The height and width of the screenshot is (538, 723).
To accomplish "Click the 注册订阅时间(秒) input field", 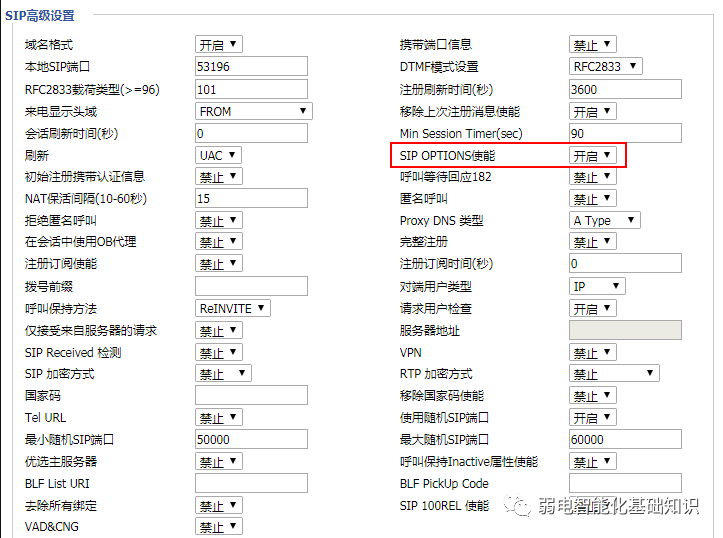I will coord(625,263).
